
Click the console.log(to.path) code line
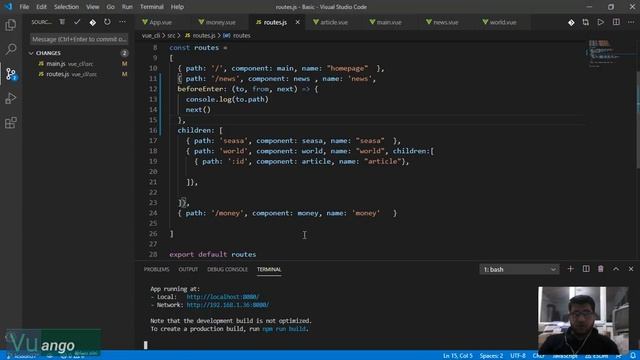point(227,99)
